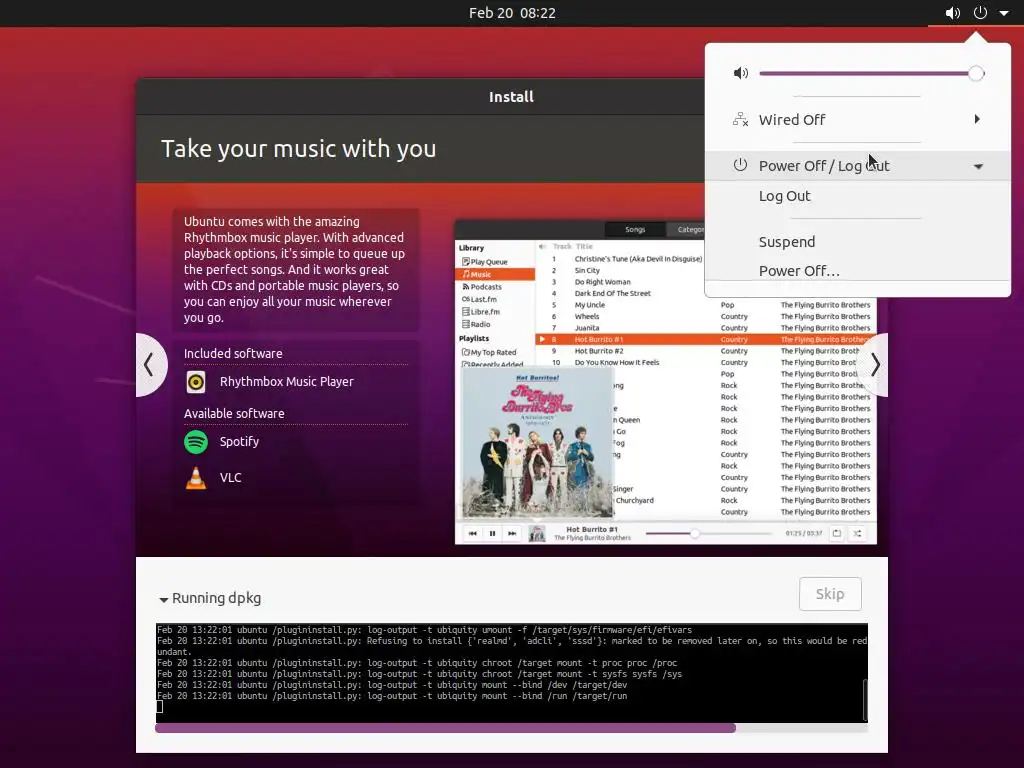Click the Available software heading
The width and height of the screenshot is (1024, 768).
[234, 413]
